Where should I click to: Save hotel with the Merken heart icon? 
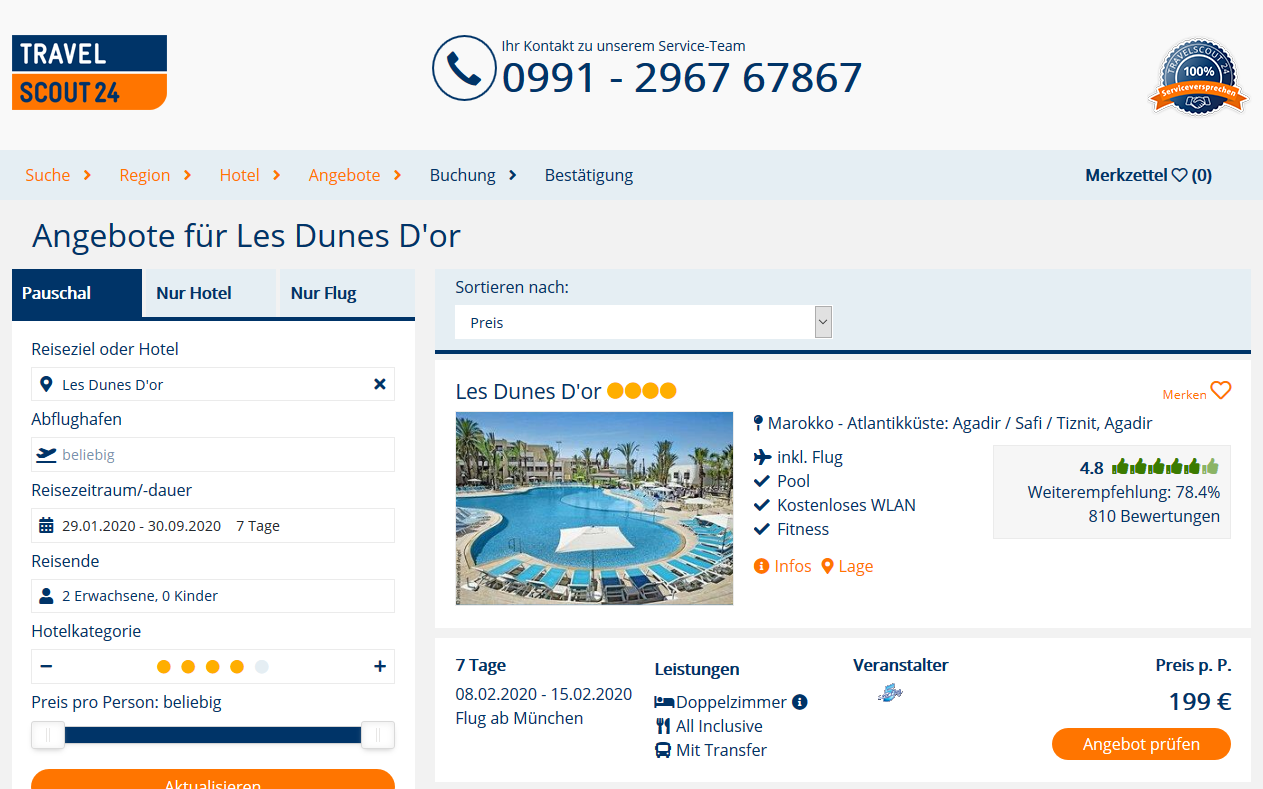(1220, 390)
